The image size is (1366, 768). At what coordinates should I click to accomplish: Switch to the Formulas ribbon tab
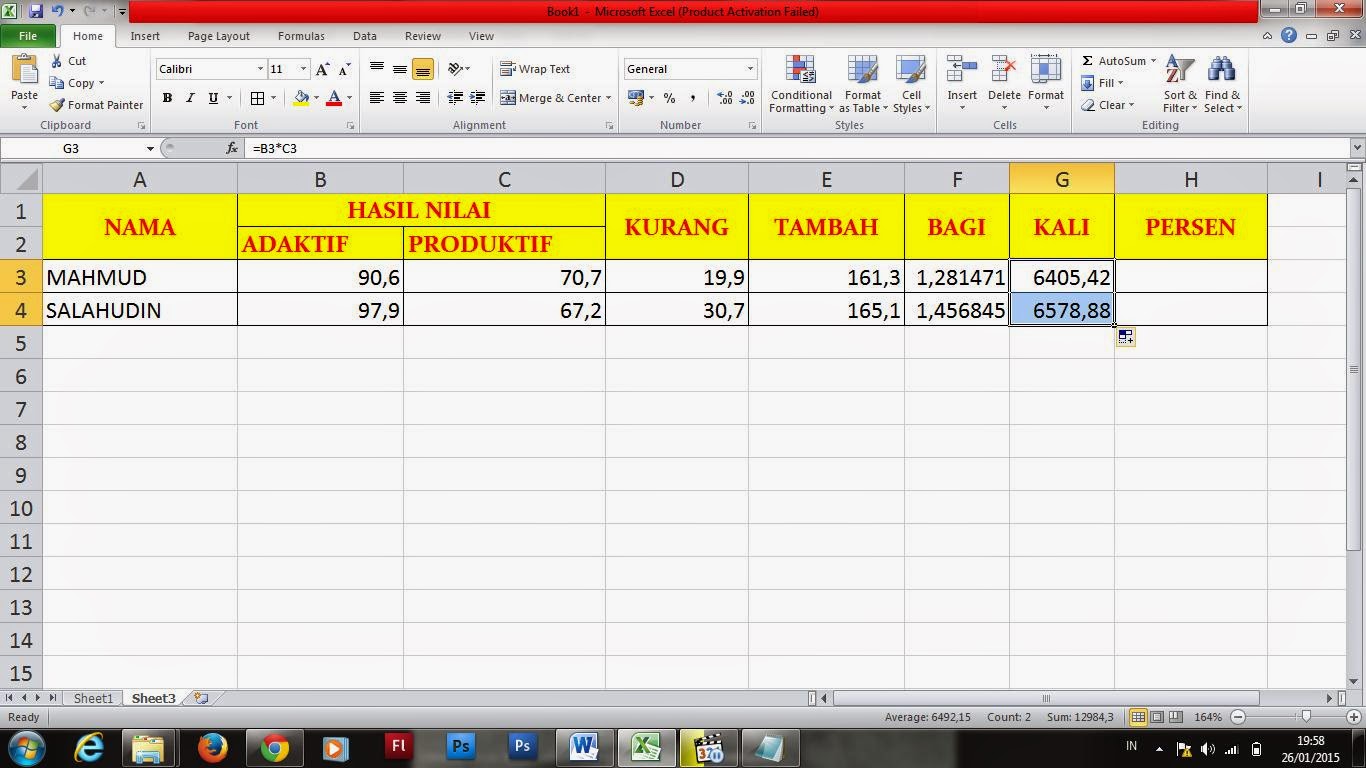coord(301,35)
